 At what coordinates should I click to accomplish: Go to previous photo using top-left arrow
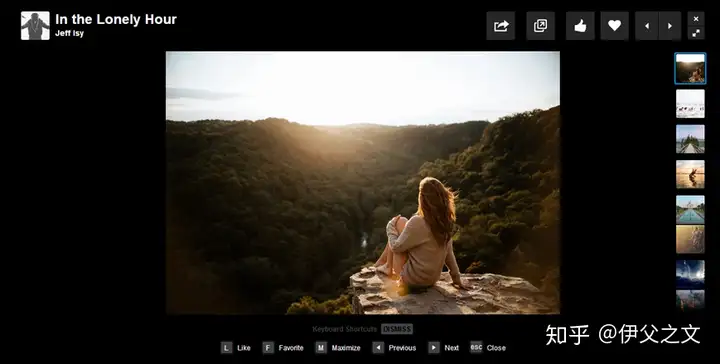(x=647, y=26)
